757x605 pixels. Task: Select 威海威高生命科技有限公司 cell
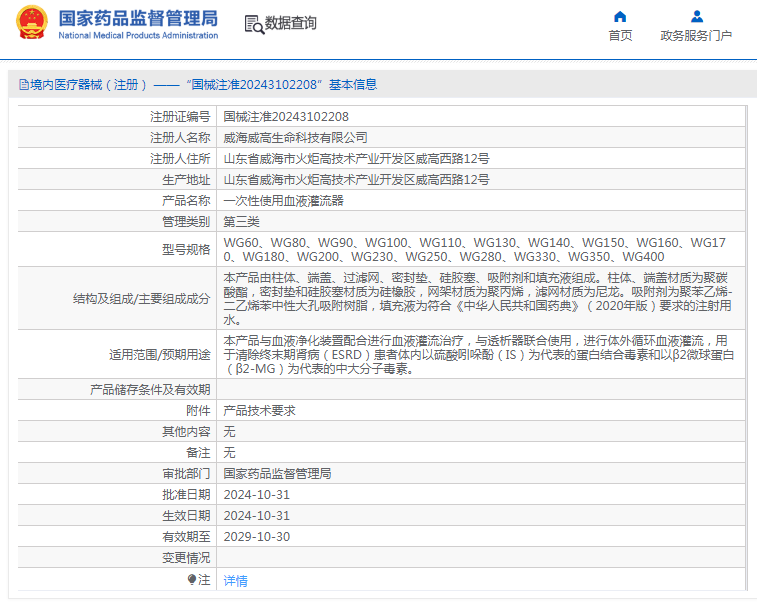pyautogui.click(x=295, y=138)
